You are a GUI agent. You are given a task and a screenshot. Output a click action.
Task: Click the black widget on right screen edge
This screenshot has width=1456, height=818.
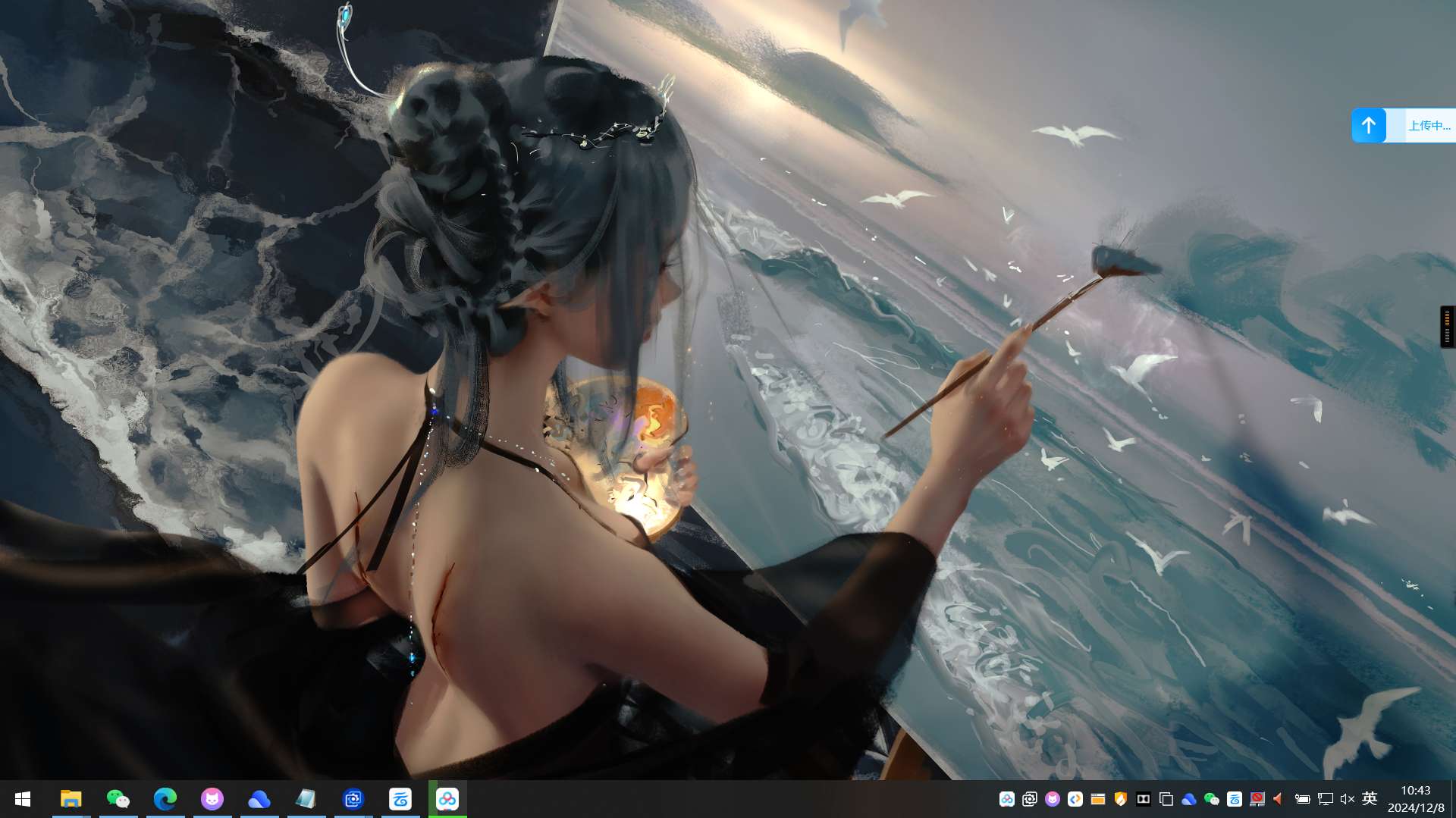point(1448,327)
